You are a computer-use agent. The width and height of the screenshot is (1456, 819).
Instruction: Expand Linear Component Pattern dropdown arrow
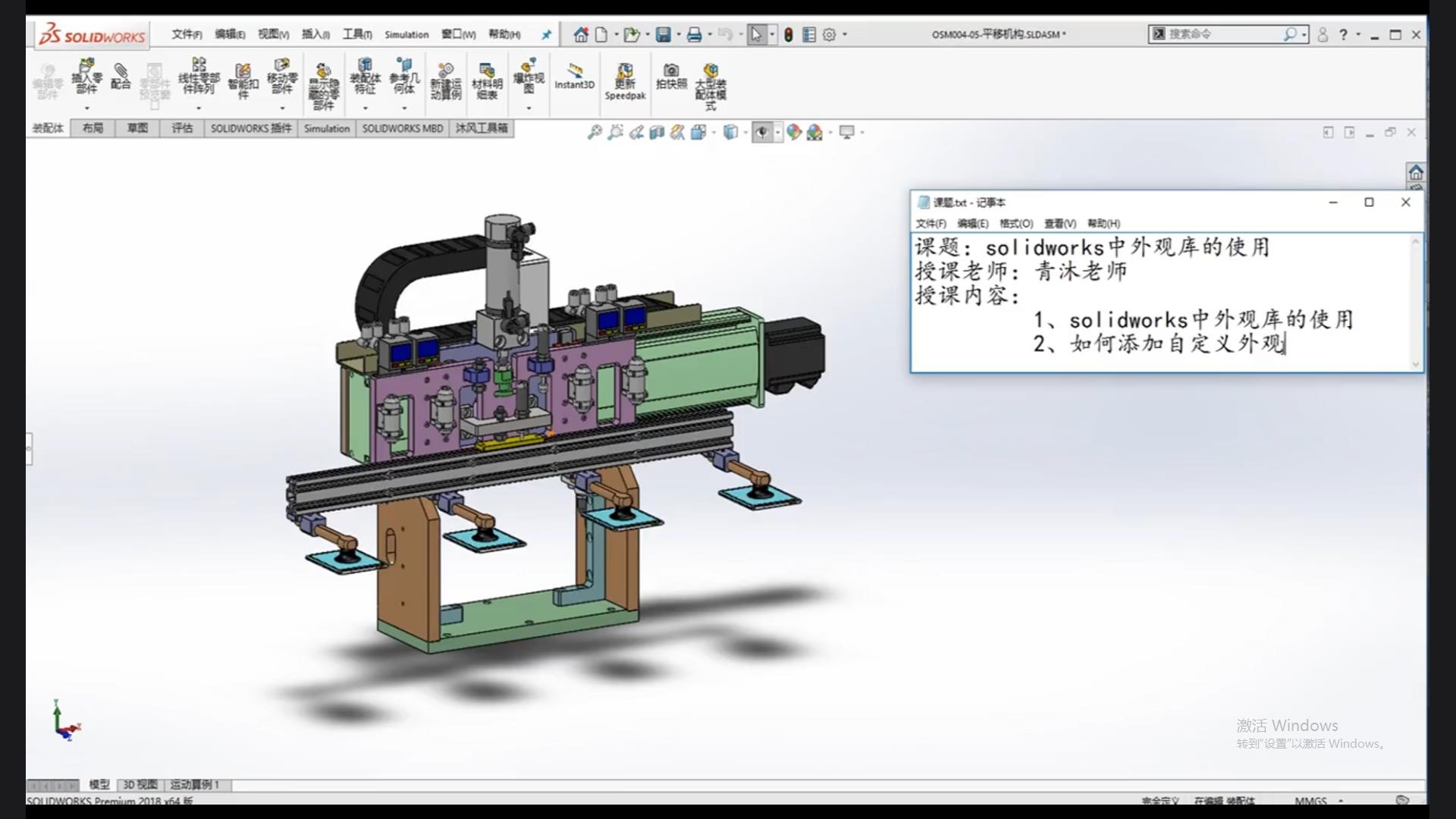(199, 108)
